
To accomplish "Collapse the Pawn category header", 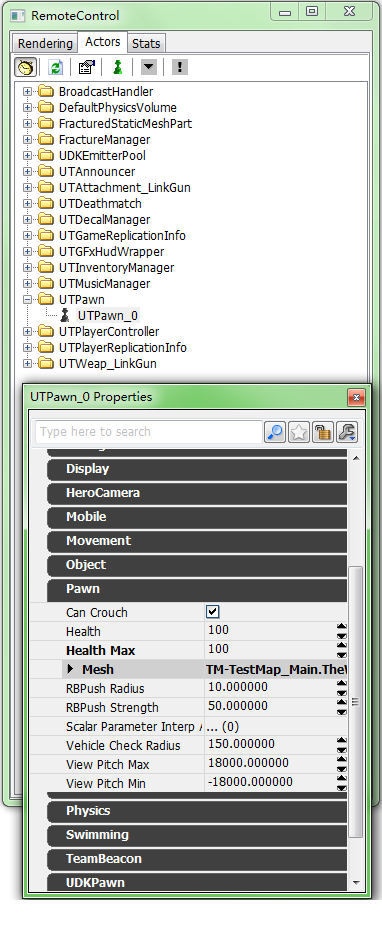I will [x=197, y=589].
